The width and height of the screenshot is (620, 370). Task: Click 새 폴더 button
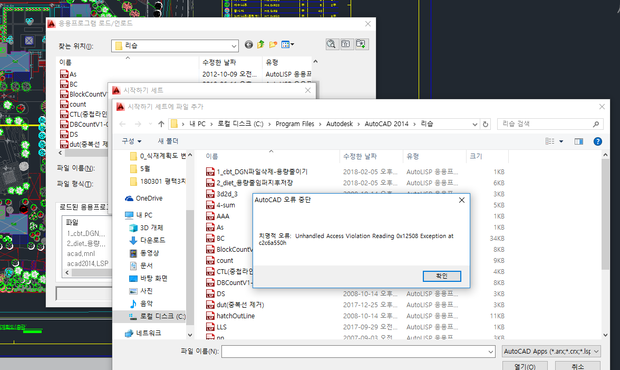168,141
